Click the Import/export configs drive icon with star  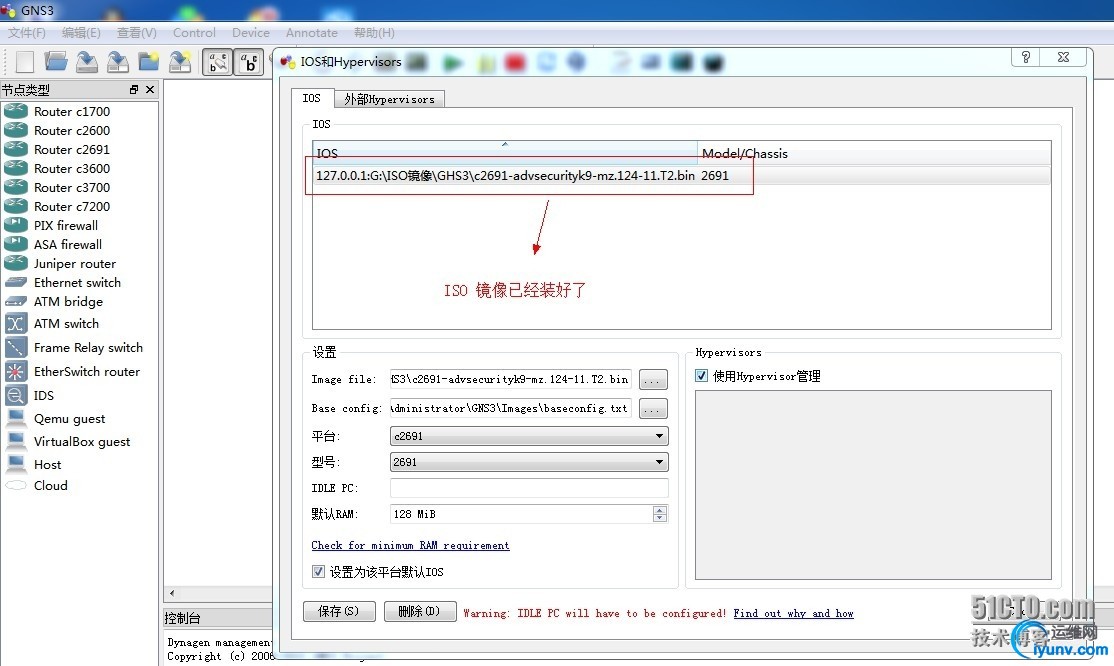180,62
